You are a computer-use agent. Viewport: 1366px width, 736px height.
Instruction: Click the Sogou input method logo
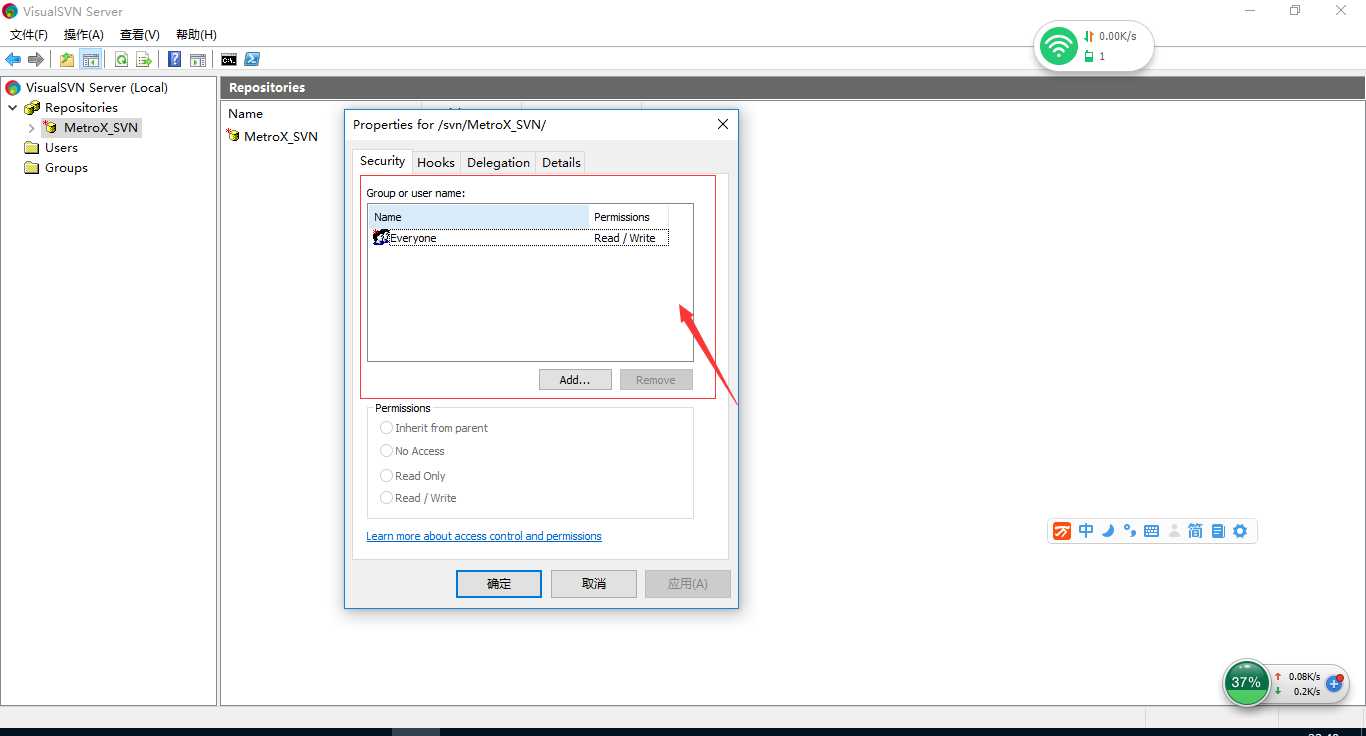click(1062, 531)
